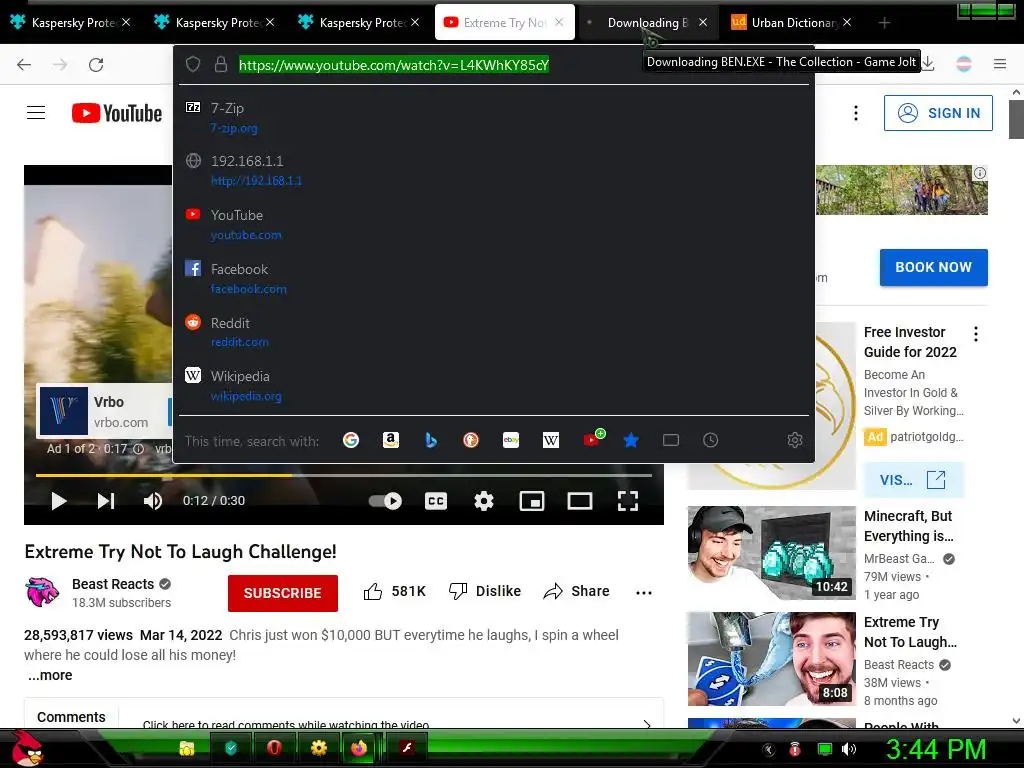The image size is (1024, 768).
Task: Search bookmarks with star icon
Action: click(x=631, y=440)
